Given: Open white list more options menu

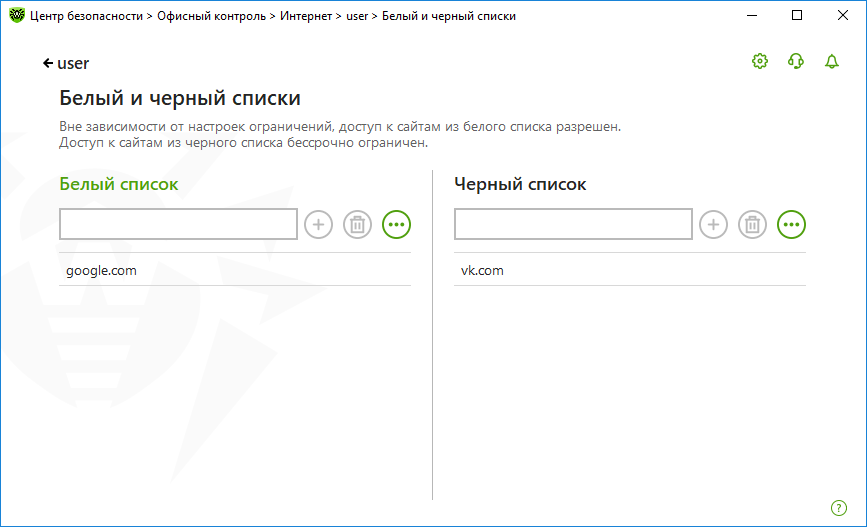Looking at the screenshot, I should pyautogui.click(x=396, y=225).
